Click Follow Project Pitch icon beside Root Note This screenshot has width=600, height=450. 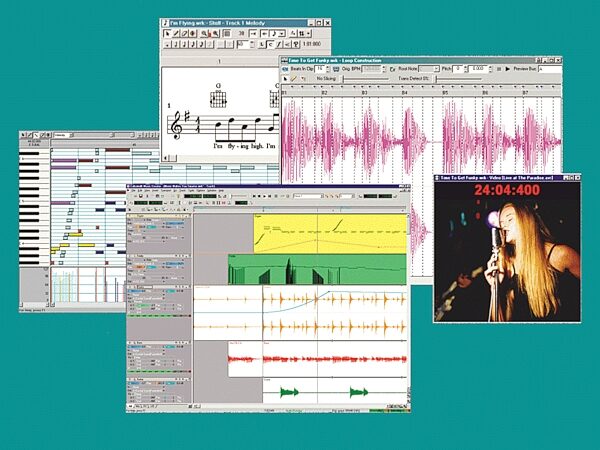(393, 69)
